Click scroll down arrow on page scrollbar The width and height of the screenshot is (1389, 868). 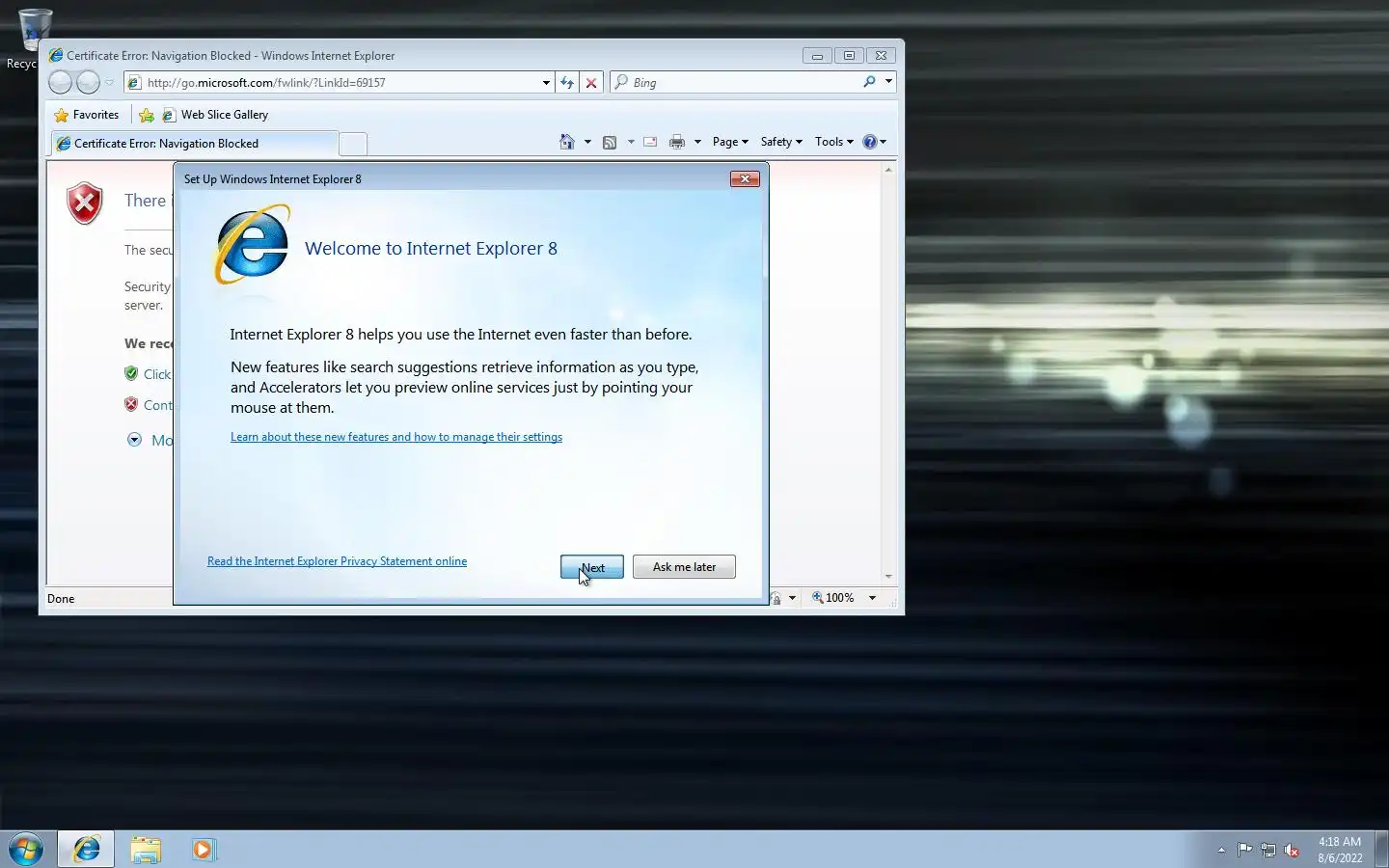pos(888,577)
